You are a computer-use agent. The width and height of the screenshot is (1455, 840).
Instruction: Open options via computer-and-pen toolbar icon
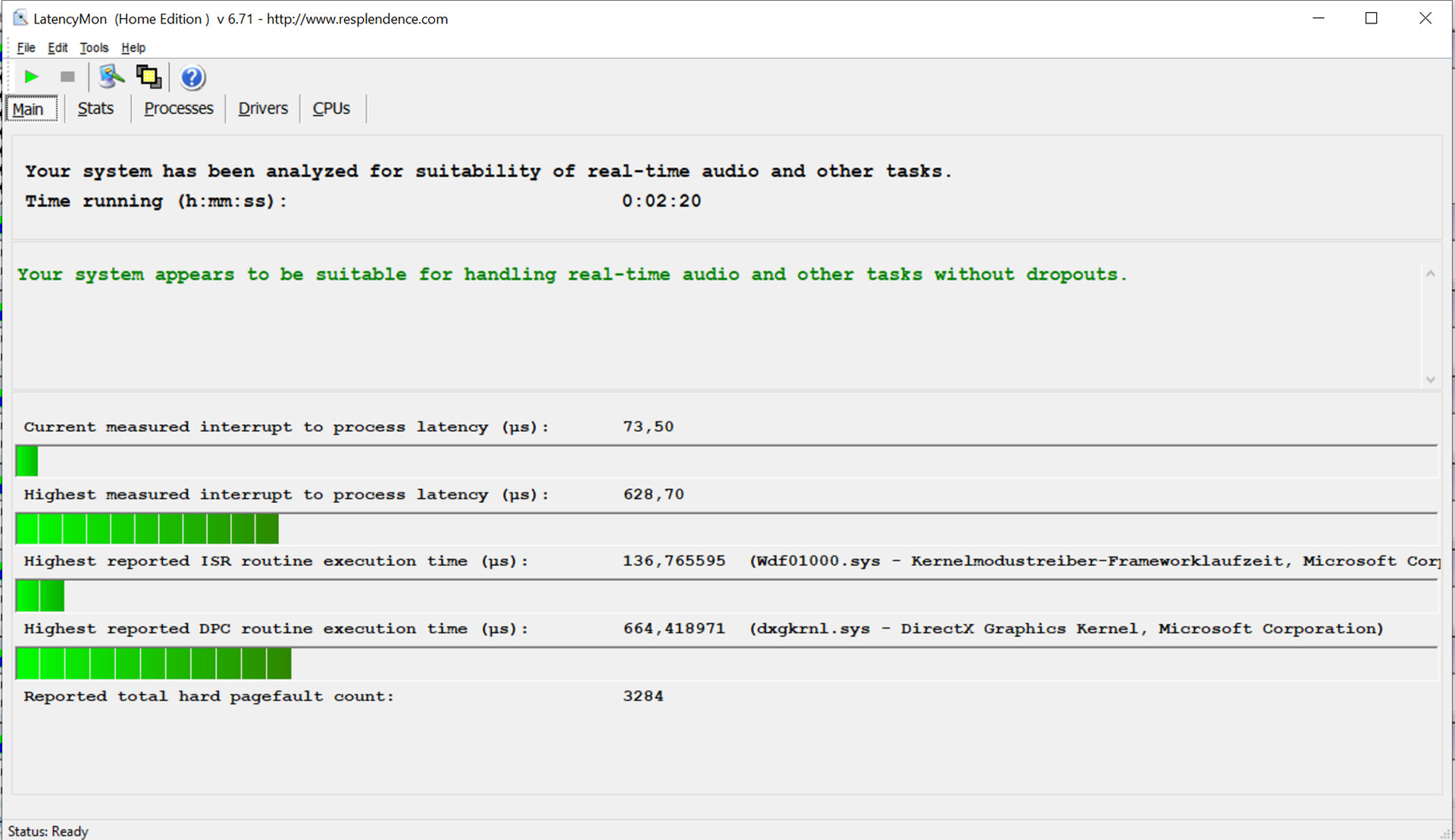[x=111, y=77]
